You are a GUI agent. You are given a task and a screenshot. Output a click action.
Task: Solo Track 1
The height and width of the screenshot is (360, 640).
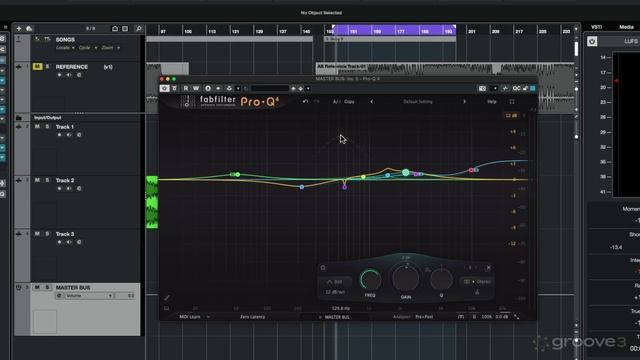coord(47,127)
